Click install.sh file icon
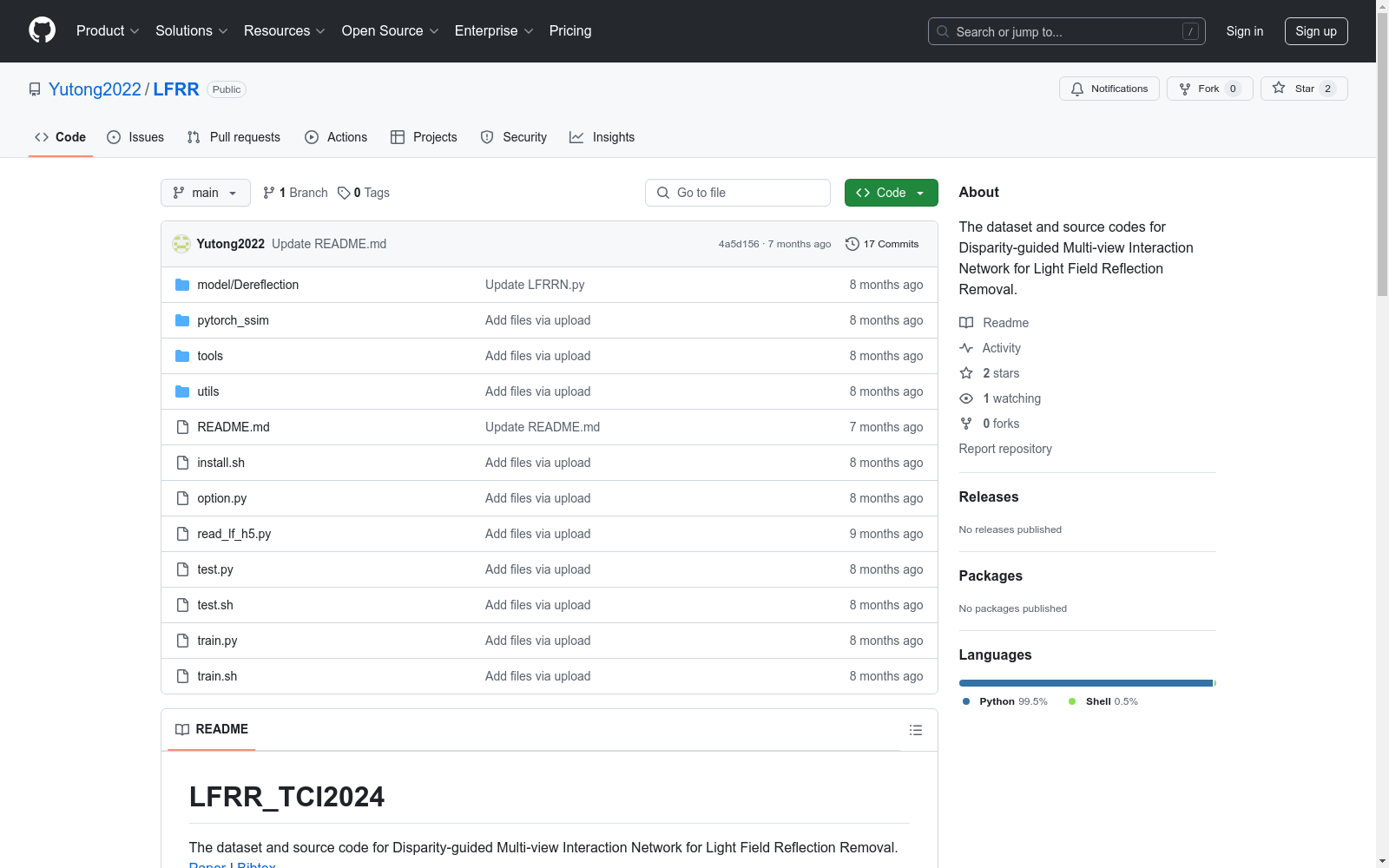The height and width of the screenshot is (868, 1389). pyautogui.click(x=182, y=463)
